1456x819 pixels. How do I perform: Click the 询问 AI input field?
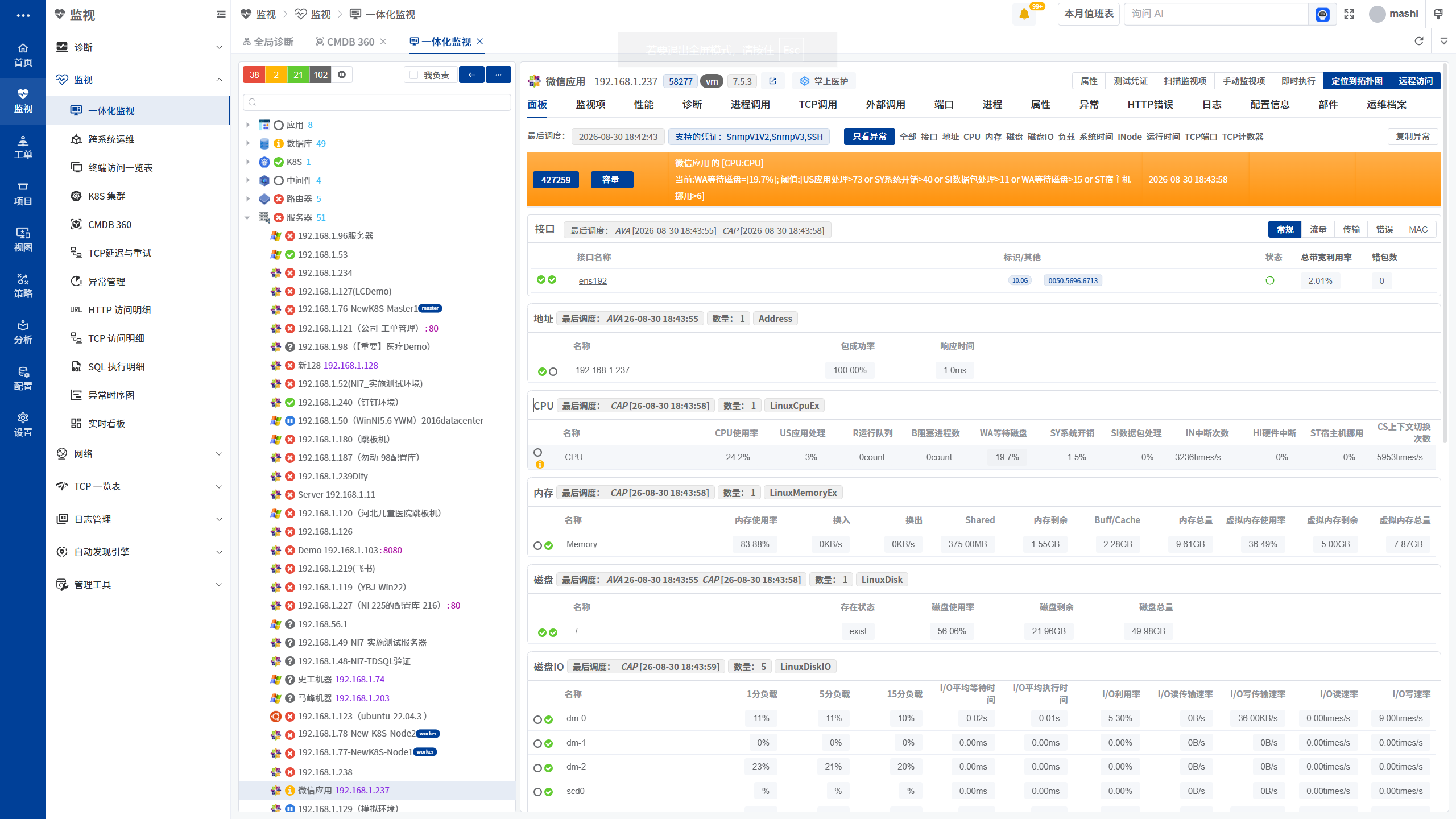pos(1217,14)
